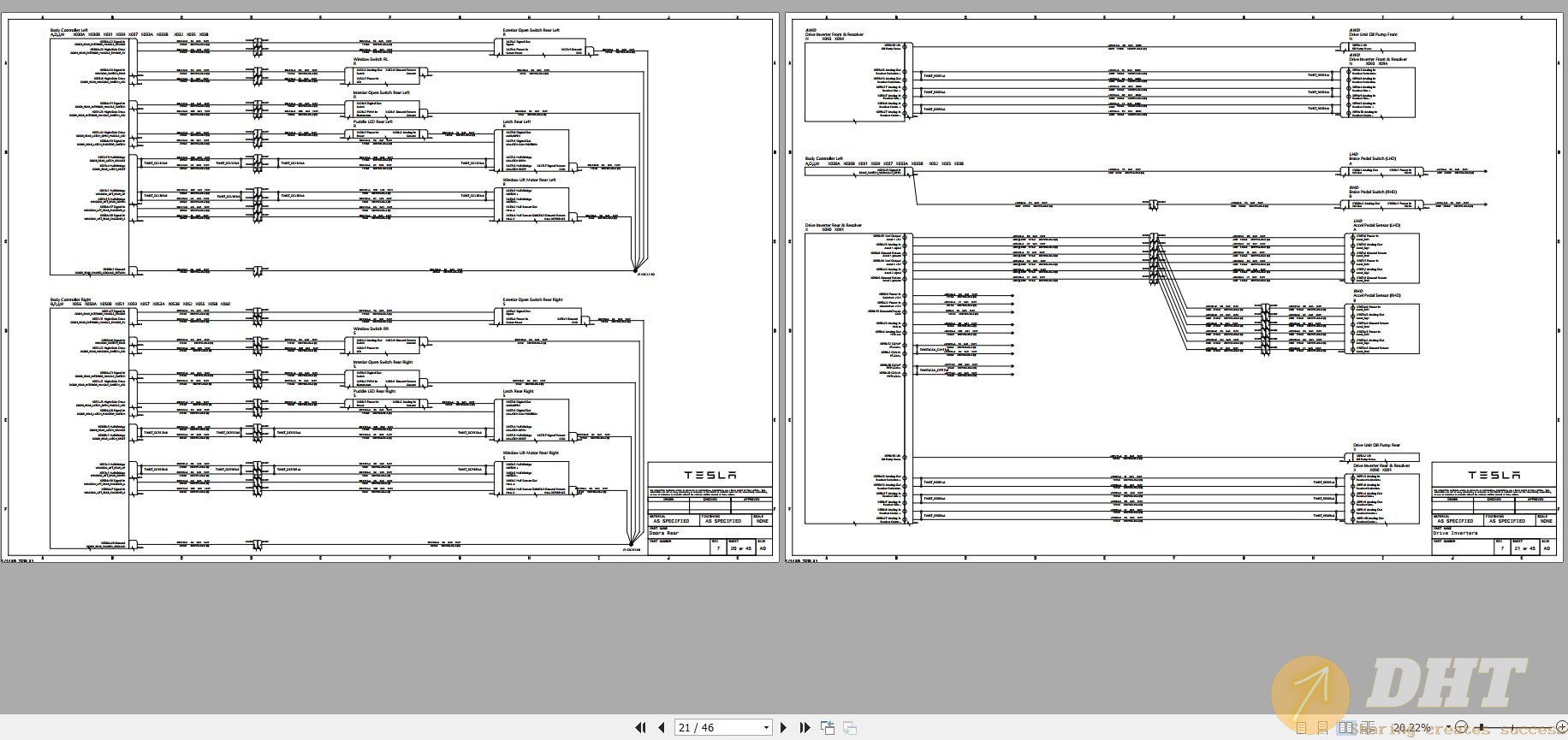
Task: Click the Doors Rear part name in the title block
Action: tap(664, 533)
